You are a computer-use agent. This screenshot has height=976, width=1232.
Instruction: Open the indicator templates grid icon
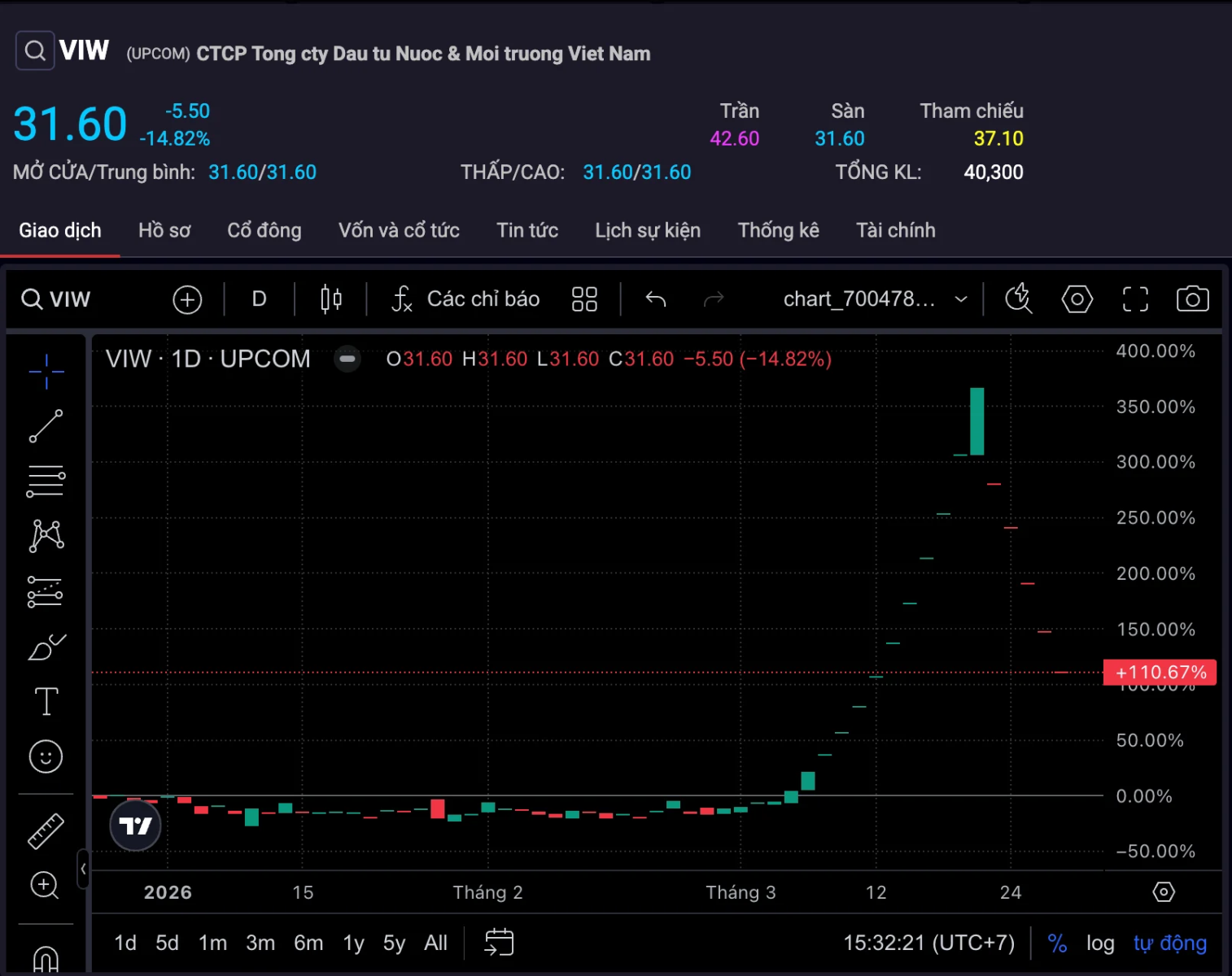point(584,299)
